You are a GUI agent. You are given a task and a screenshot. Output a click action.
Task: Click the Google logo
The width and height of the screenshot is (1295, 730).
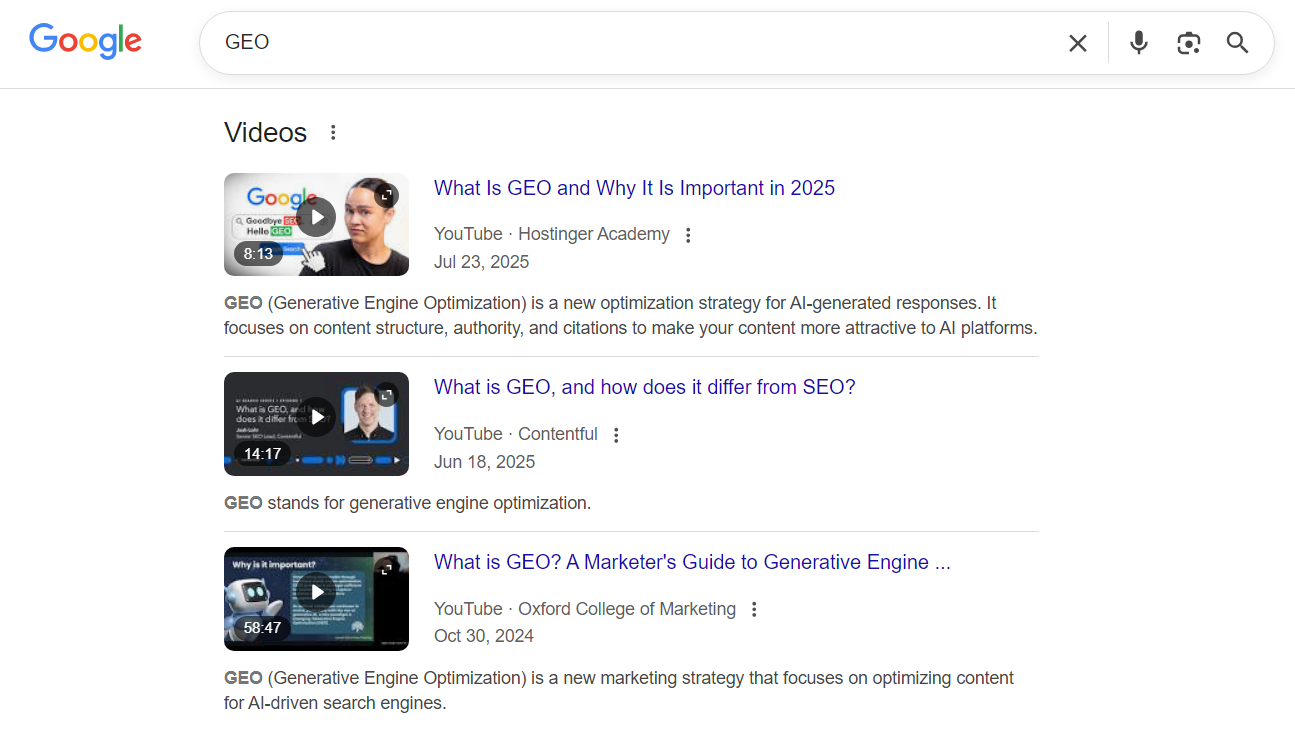click(x=85, y=42)
